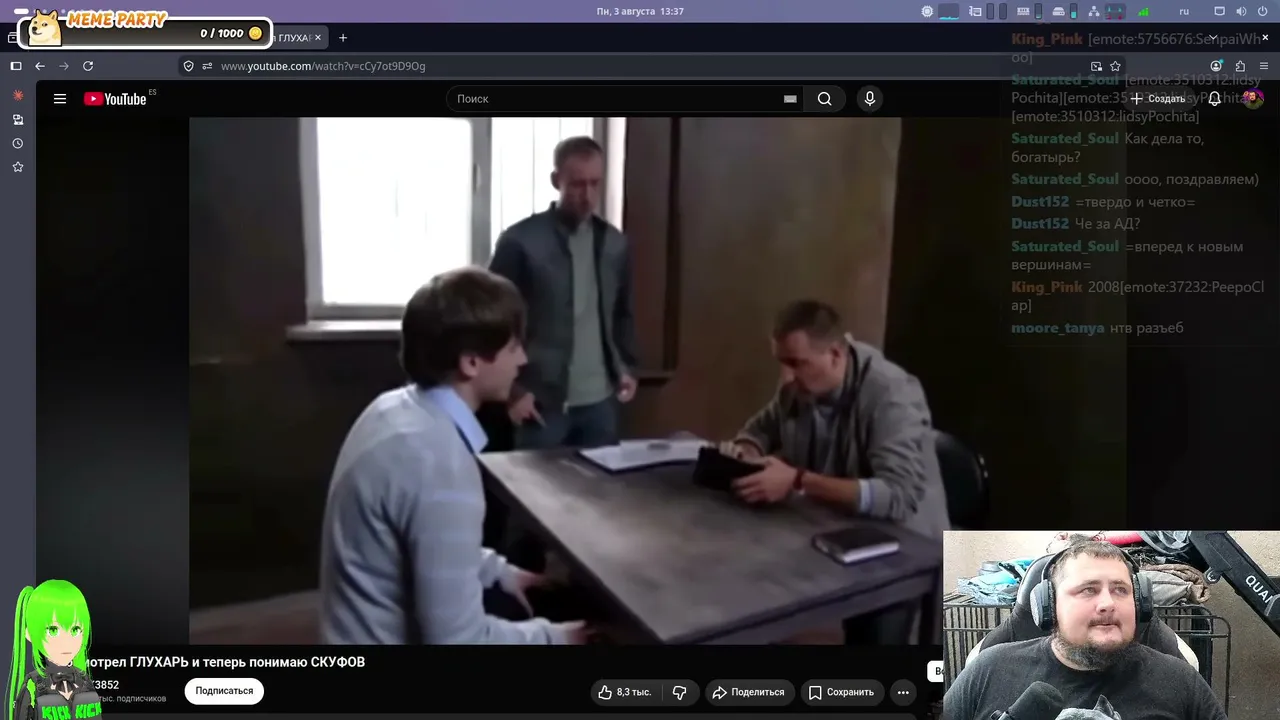Open browser extensions puzzle icon
The height and width of the screenshot is (720, 1280).
(1240, 66)
